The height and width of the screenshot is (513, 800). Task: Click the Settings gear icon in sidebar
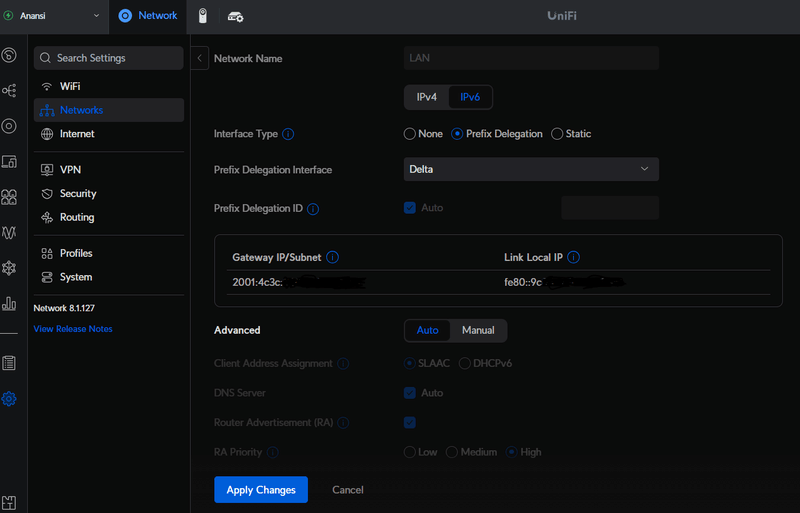[9, 399]
